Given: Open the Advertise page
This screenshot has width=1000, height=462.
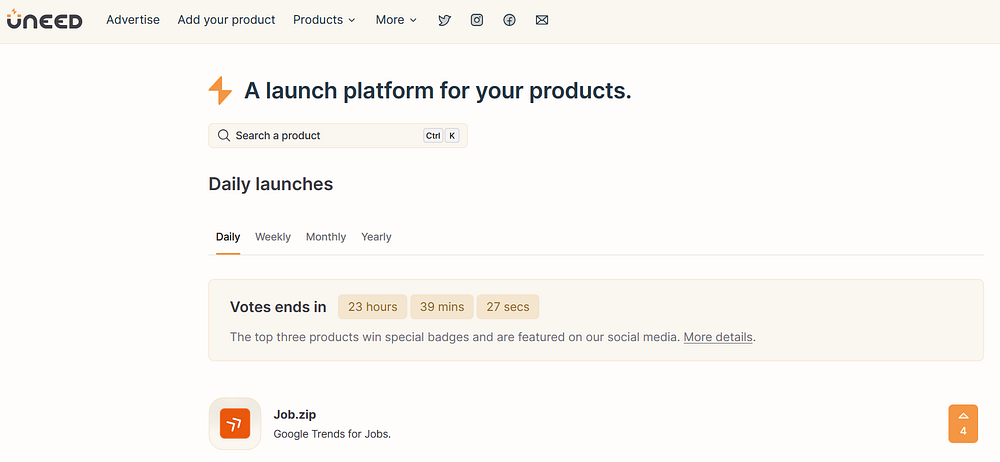Looking at the screenshot, I should (133, 20).
